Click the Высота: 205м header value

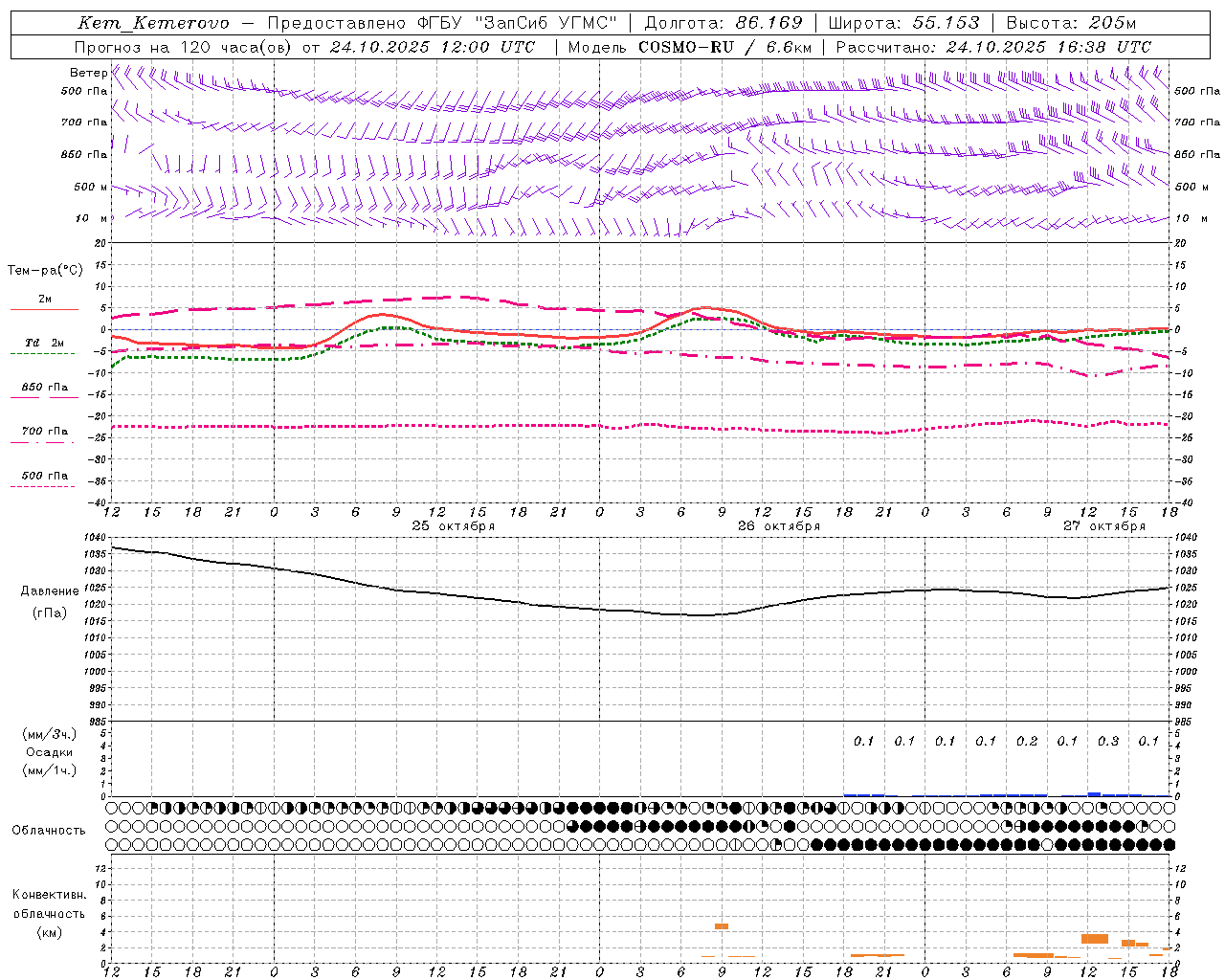tap(1071, 23)
